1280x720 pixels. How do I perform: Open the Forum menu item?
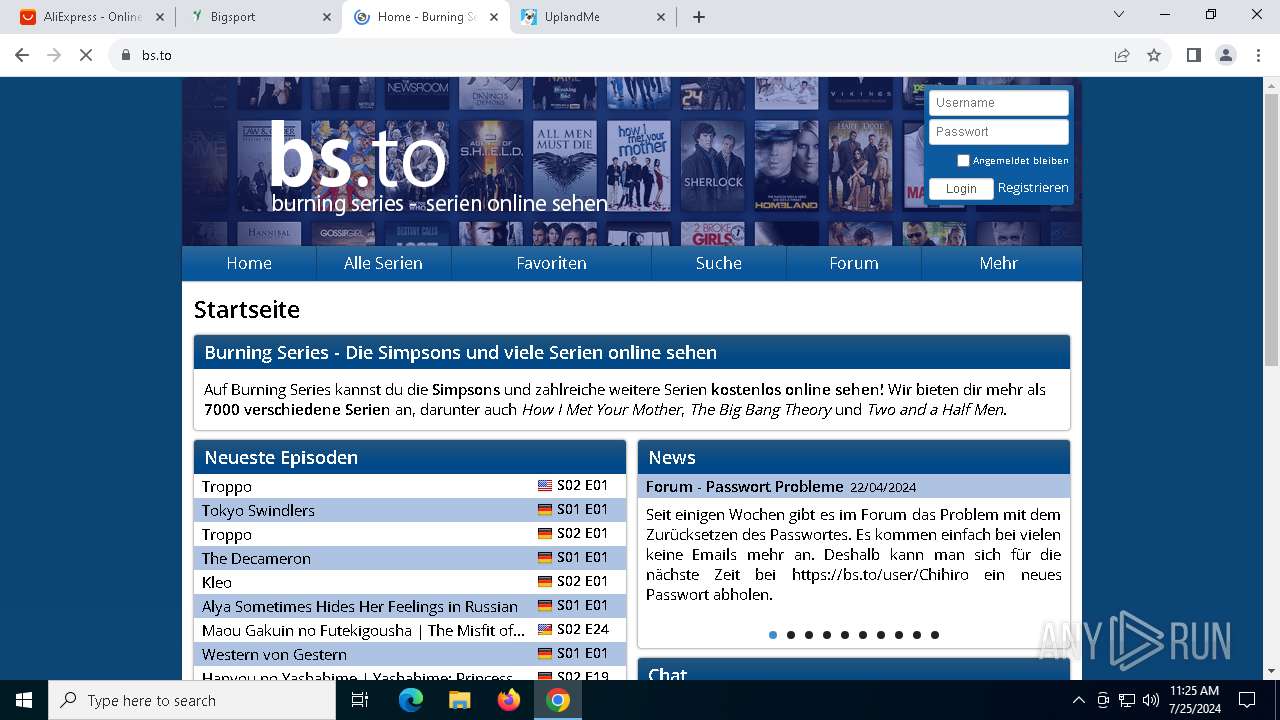coord(854,263)
